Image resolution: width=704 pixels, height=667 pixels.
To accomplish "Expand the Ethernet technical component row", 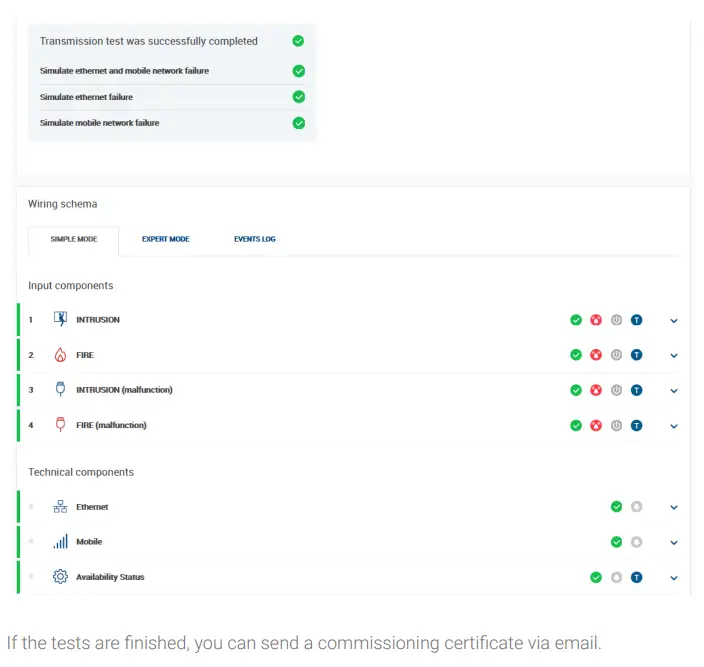I will (x=674, y=508).
